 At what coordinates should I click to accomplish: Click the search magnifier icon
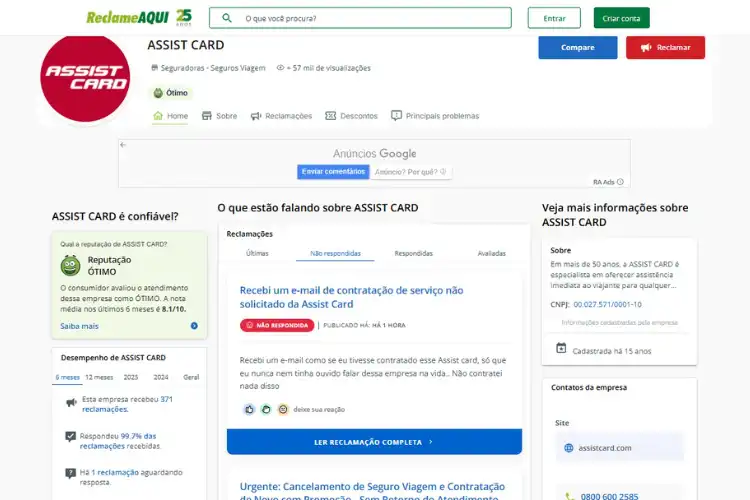point(227,18)
